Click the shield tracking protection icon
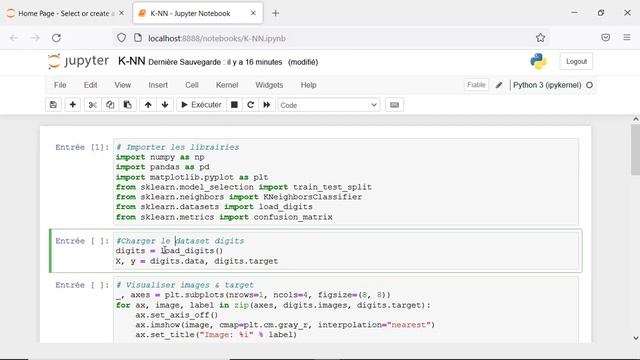The width and height of the screenshot is (640, 360). [x=121, y=38]
